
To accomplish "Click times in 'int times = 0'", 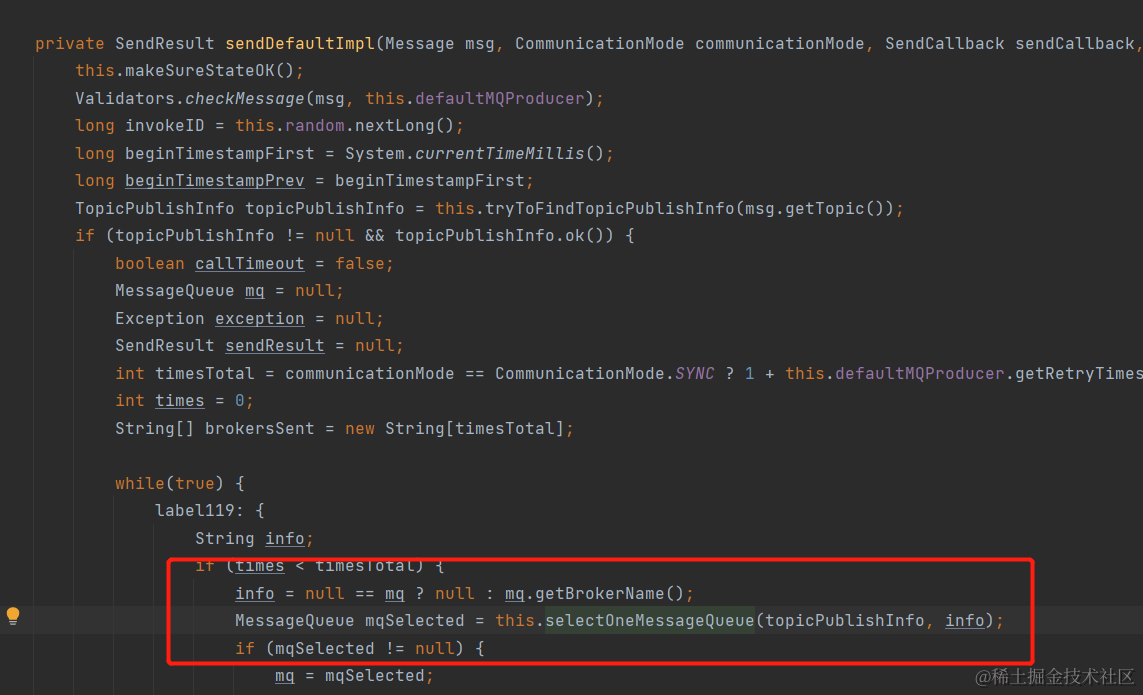I will pyautogui.click(x=179, y=401).
